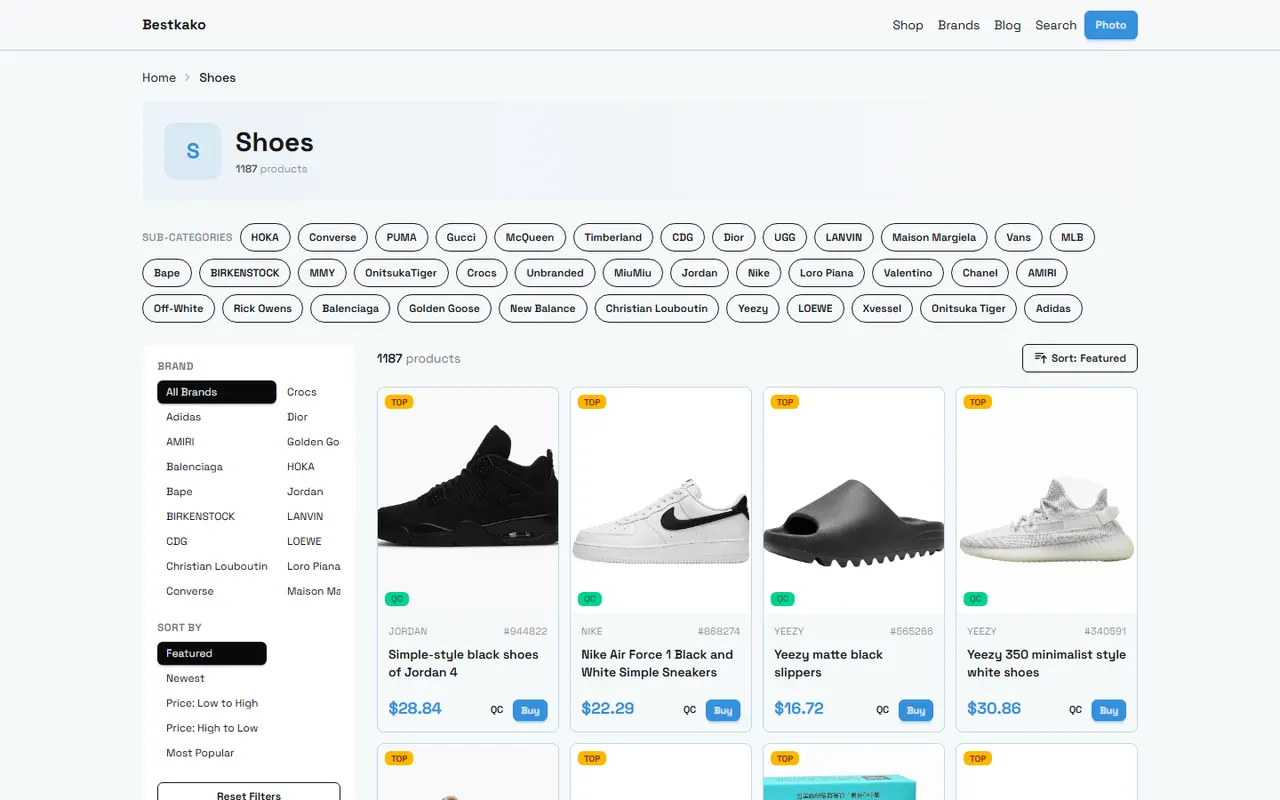Click the blue Photo button
The width and height of the screenshot is (1280, 800).
1111,25
